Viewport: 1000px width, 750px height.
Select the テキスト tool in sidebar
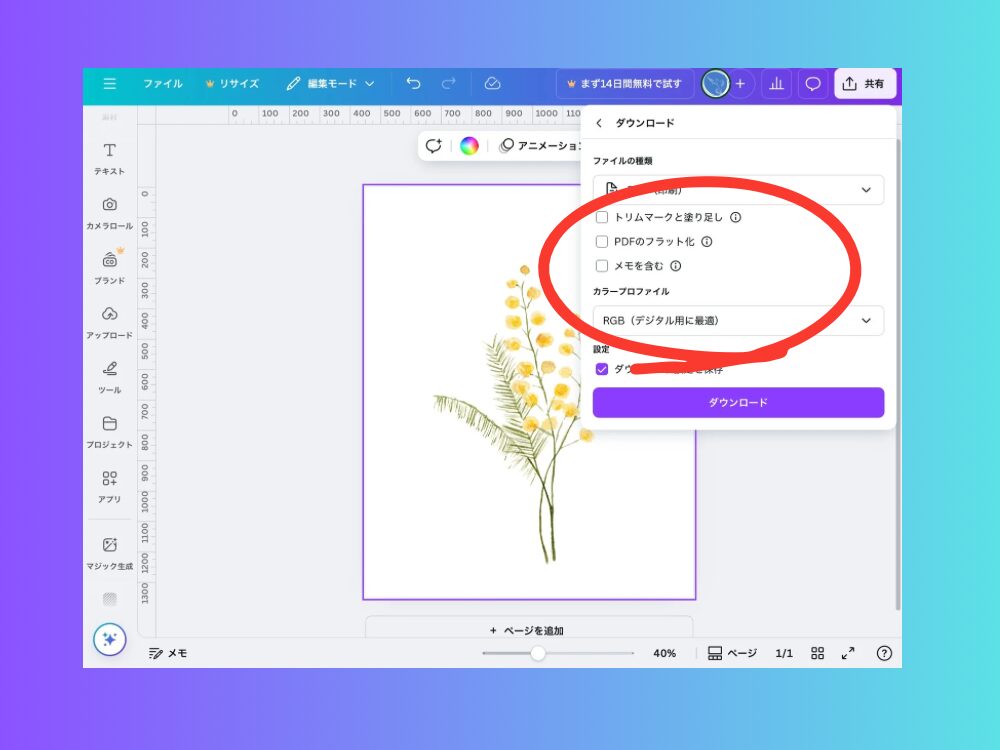tap(110, 158)
